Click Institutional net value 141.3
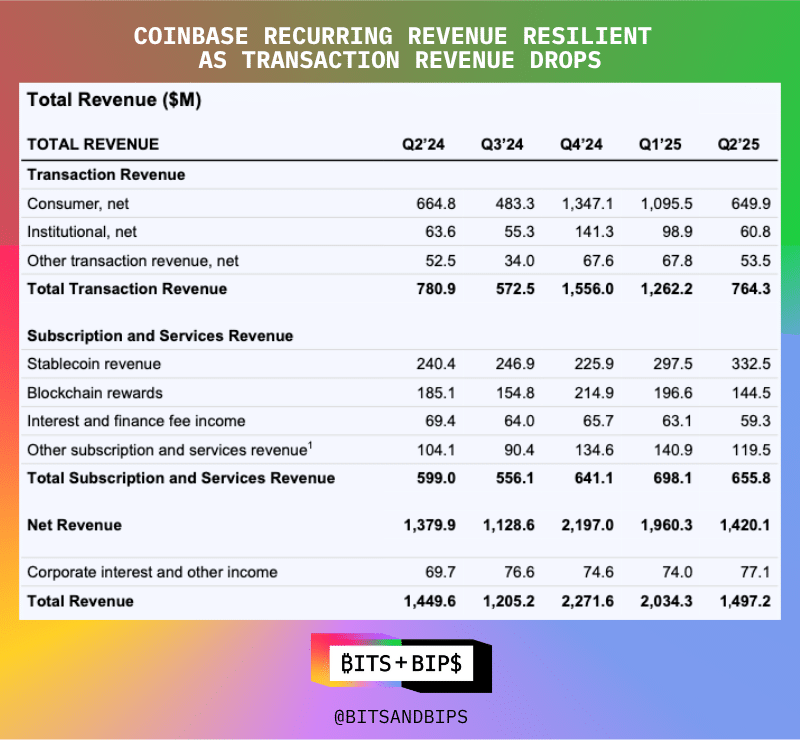The image size is (800, 740). click(x=594, y=232)
